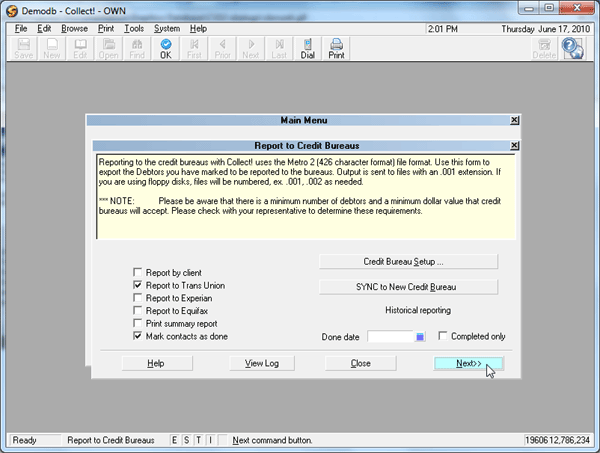Open the Tools menu
Screen dimensions: 600x453
click(134, 29)
